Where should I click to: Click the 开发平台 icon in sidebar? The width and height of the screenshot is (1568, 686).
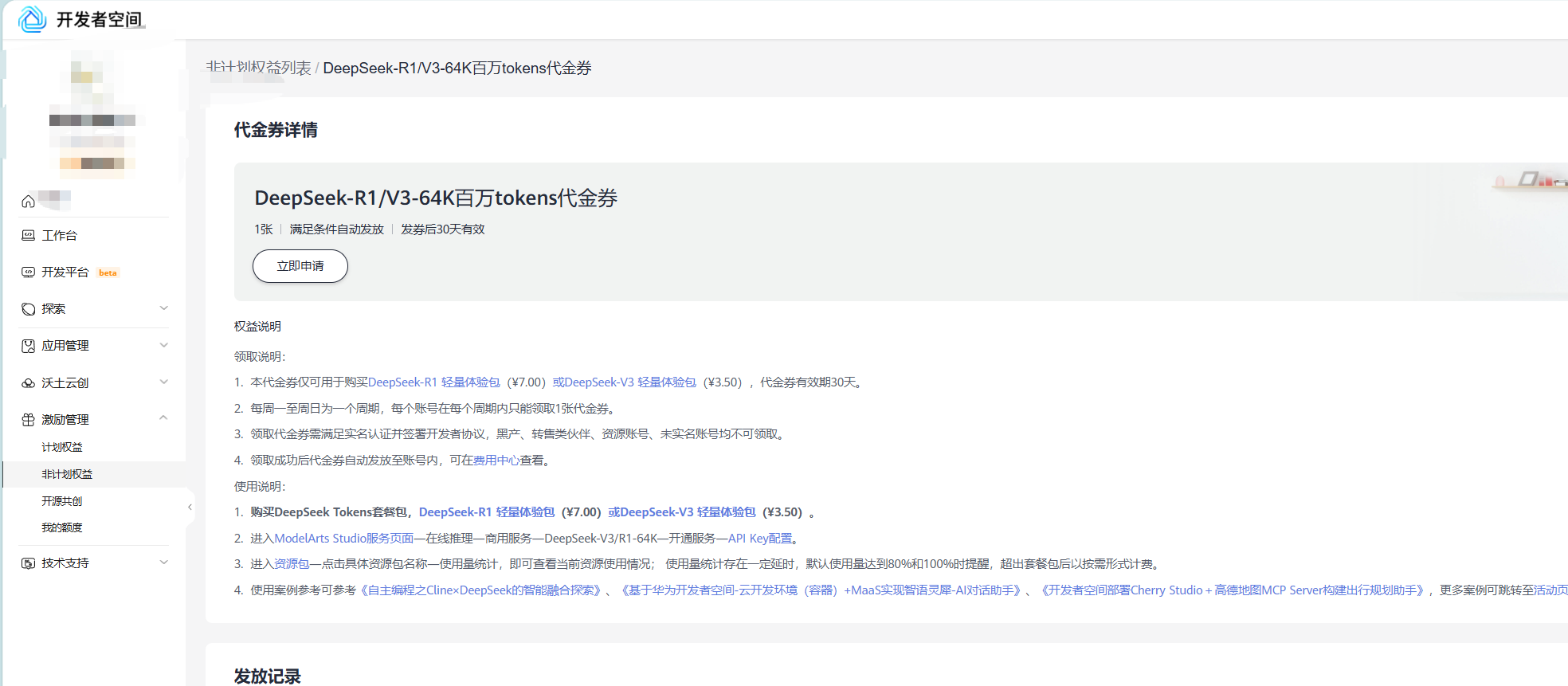tap(28, 272)
